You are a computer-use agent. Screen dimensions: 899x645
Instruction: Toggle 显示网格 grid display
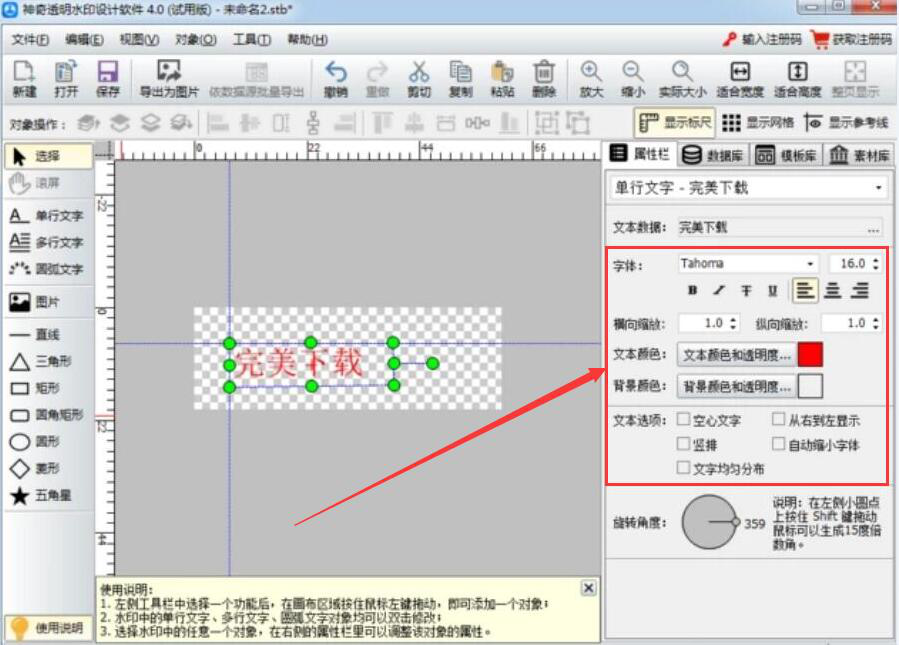pyautogui.click(x=758, y=123)
